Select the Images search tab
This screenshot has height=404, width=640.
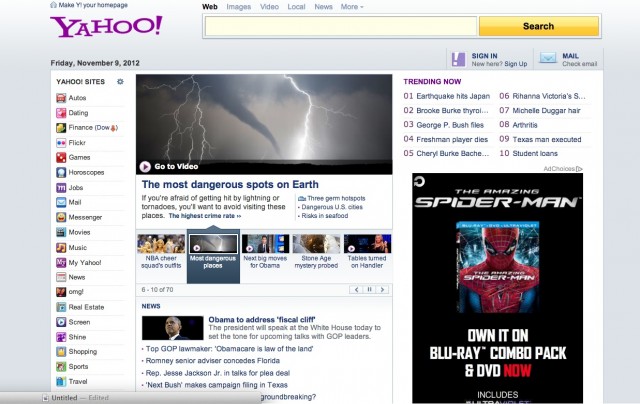click(239, 7)
